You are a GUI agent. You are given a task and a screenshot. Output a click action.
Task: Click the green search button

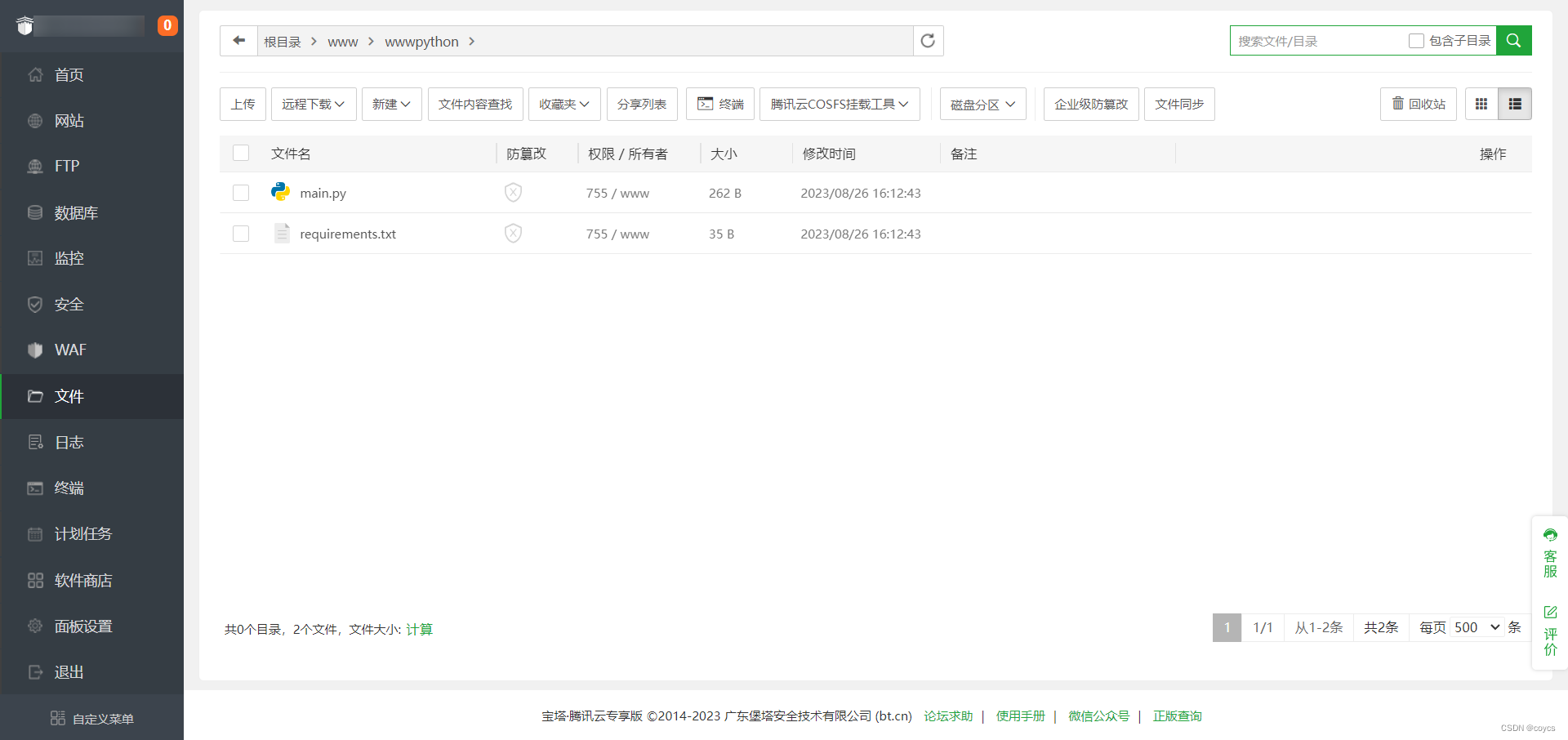coord(1513,41)
